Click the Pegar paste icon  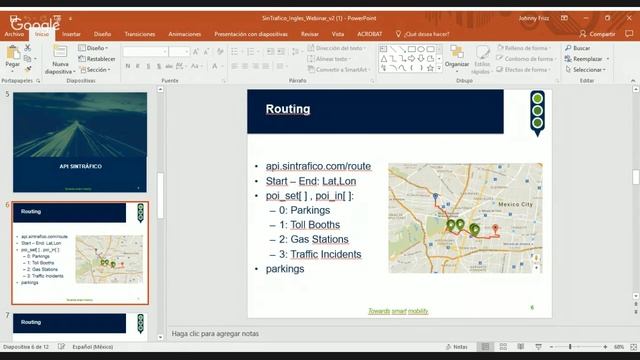(x=13, y=52)
